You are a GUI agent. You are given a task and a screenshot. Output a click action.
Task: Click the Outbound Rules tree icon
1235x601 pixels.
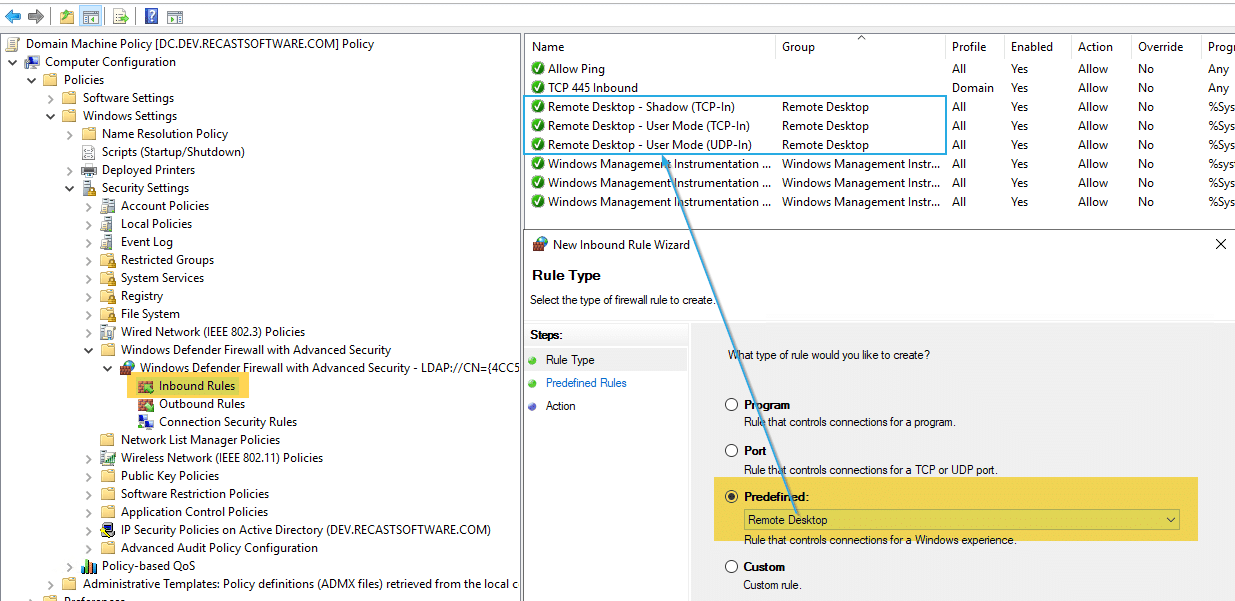pyautogui.click(x=146, y=404)
